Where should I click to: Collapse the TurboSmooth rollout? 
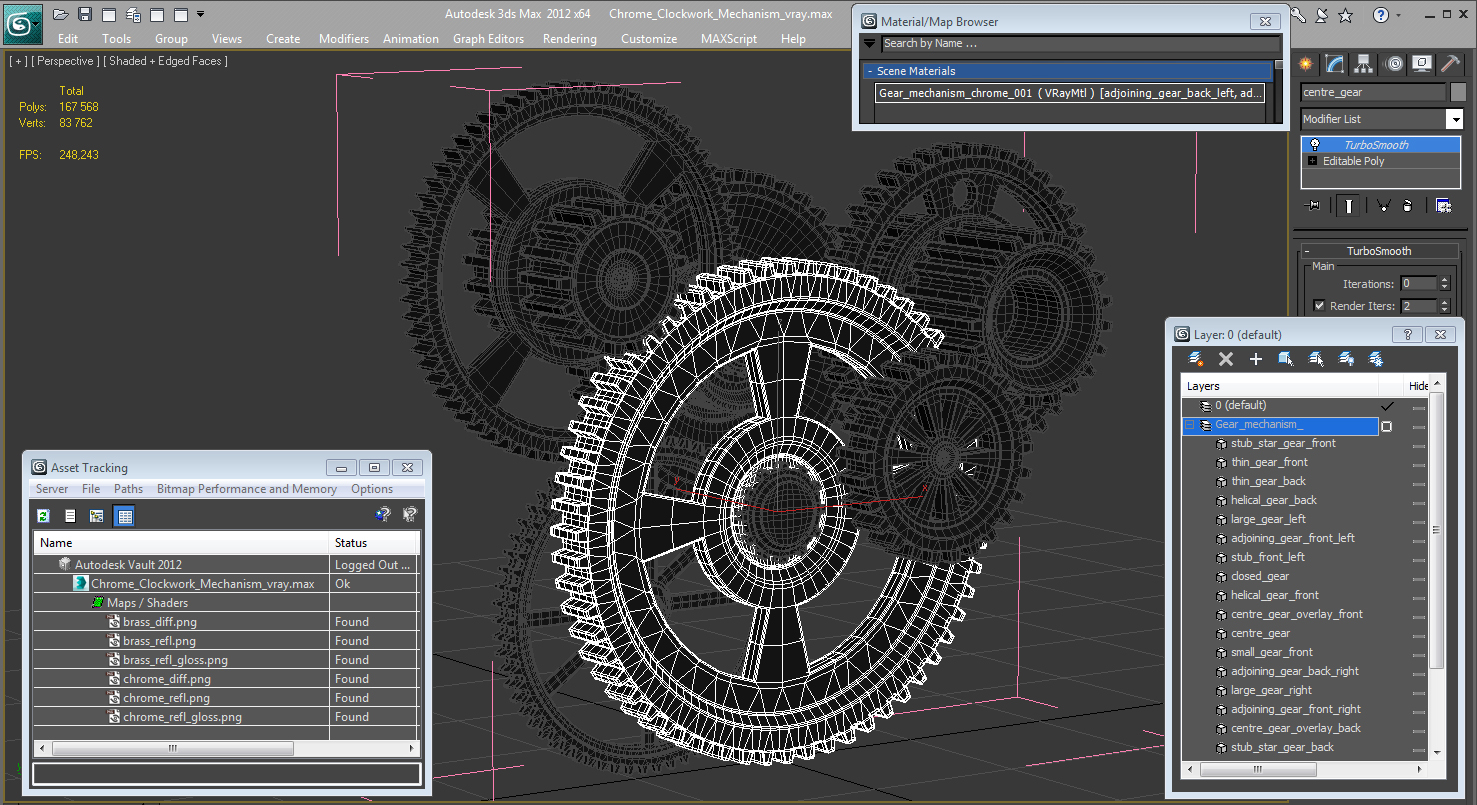click(x=1379, y=251)
